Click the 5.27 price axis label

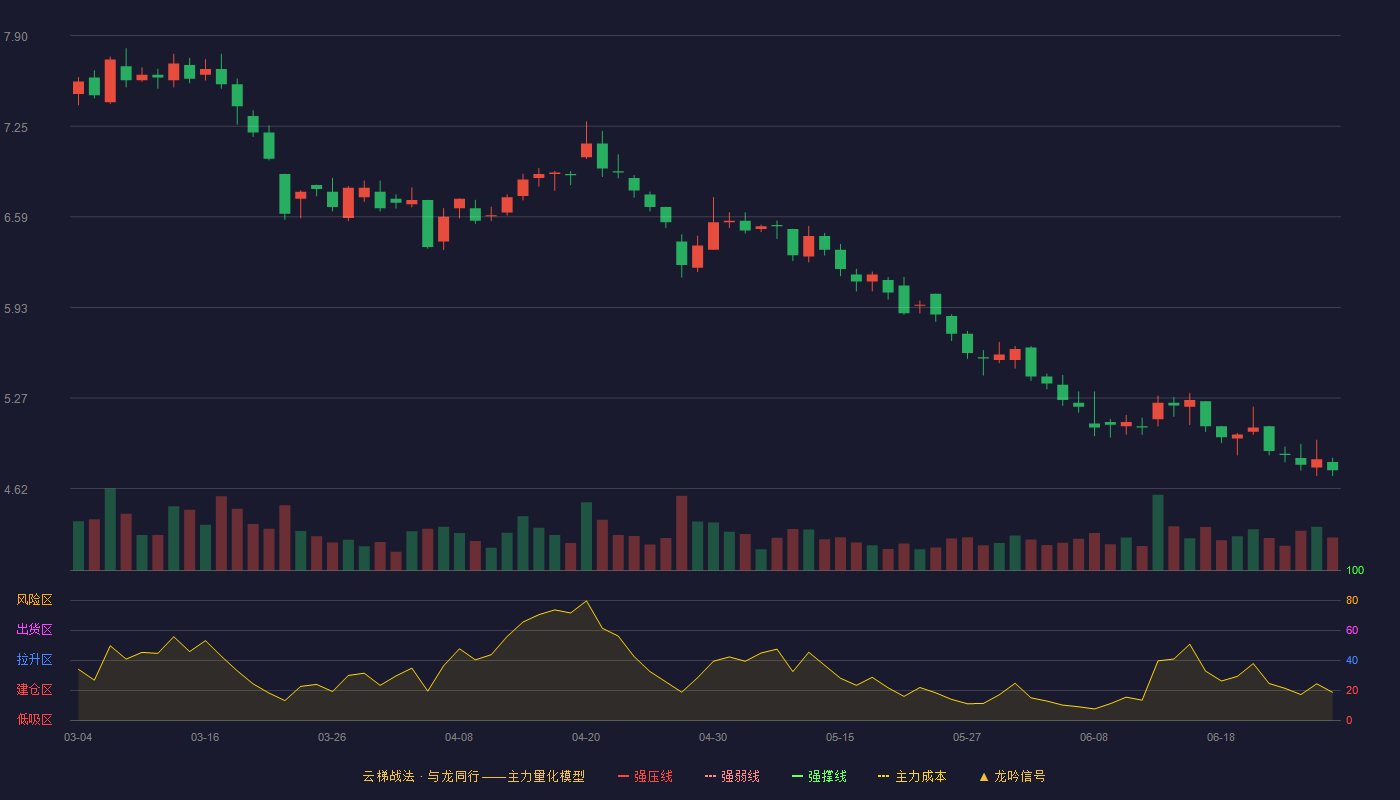[16, 399]
